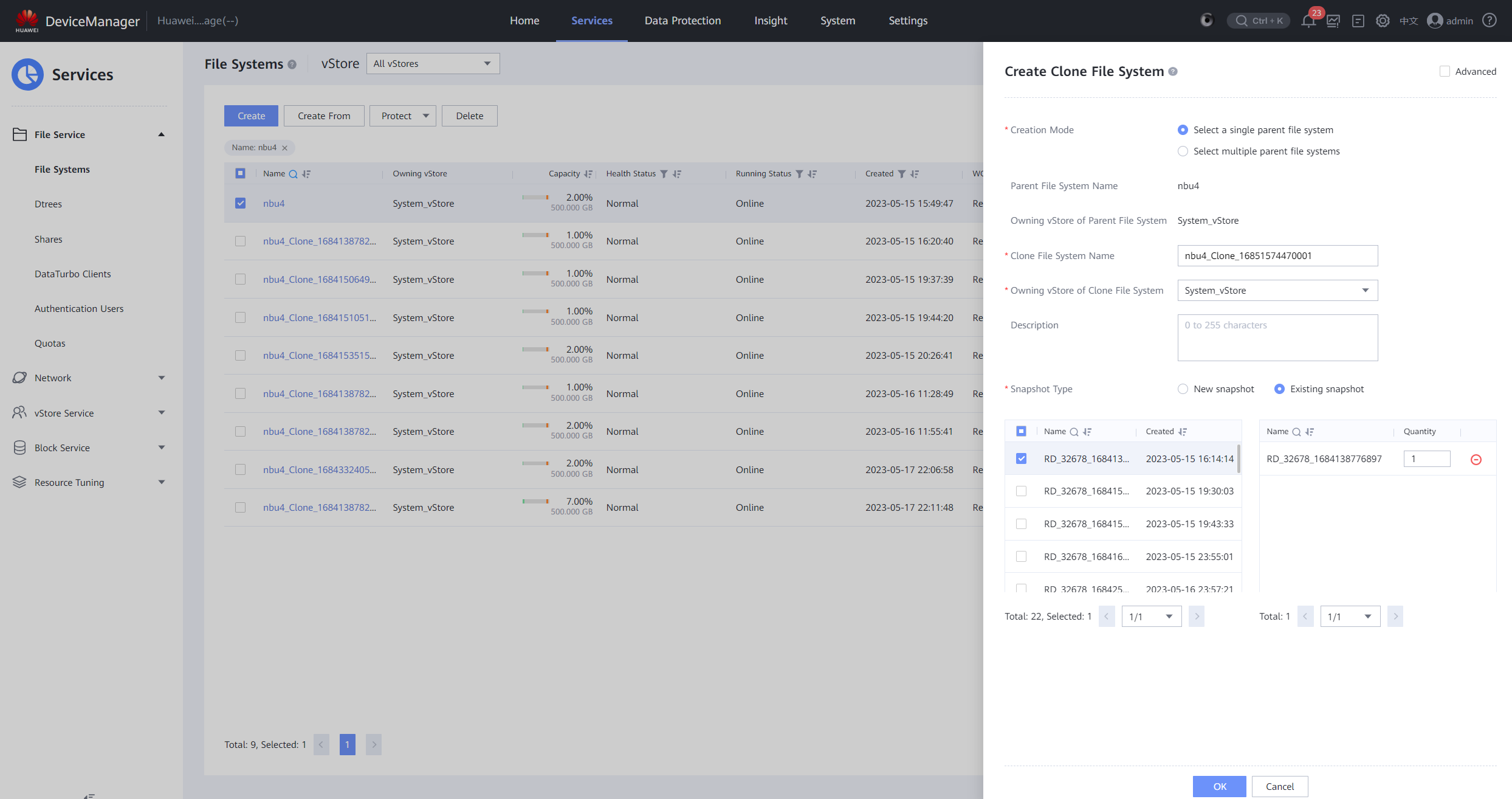Switch the interface language to Chinese via 中文 icon

[1408, 21]
